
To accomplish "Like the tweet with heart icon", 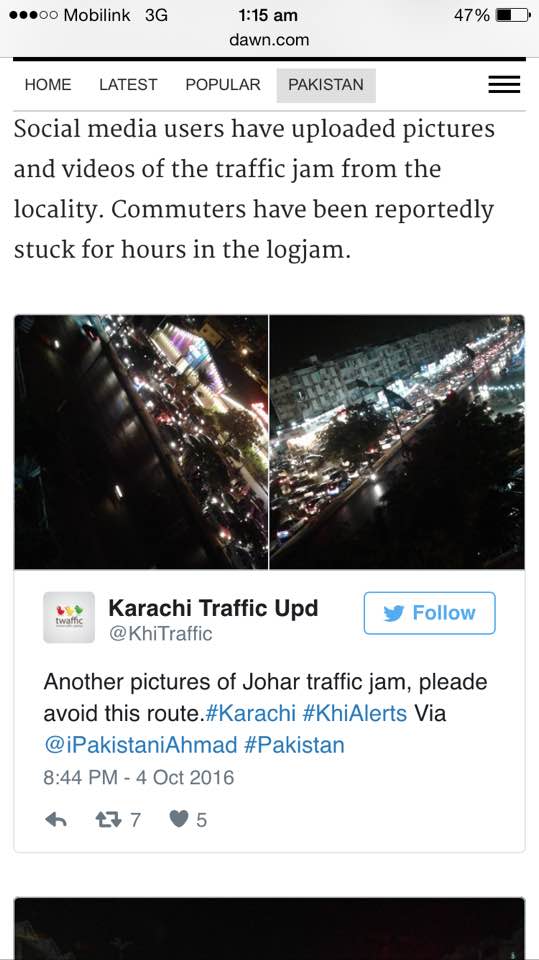I will (x=179, y=819).
